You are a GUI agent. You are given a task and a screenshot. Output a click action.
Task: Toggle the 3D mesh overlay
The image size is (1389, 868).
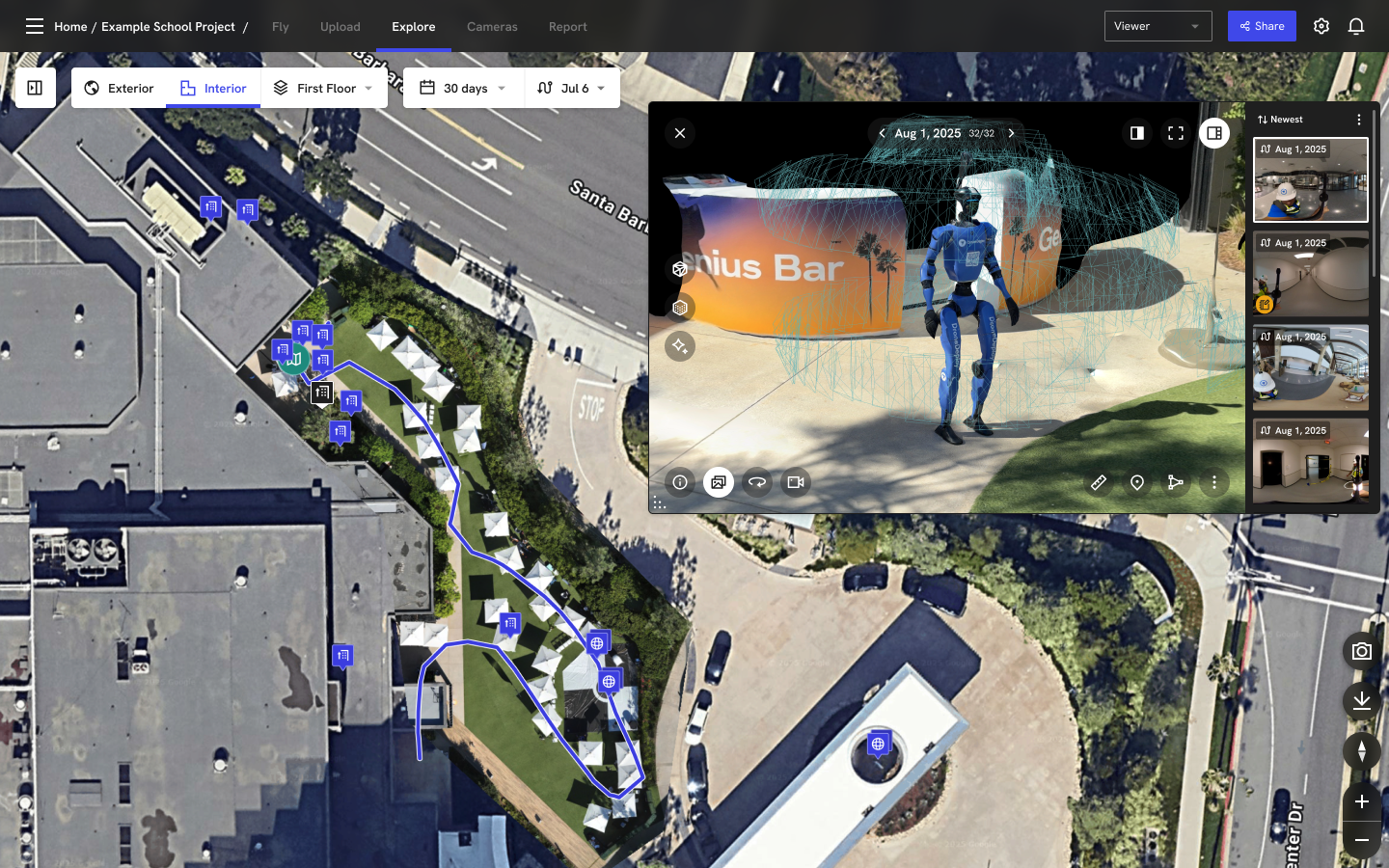(x=680, y=308)
